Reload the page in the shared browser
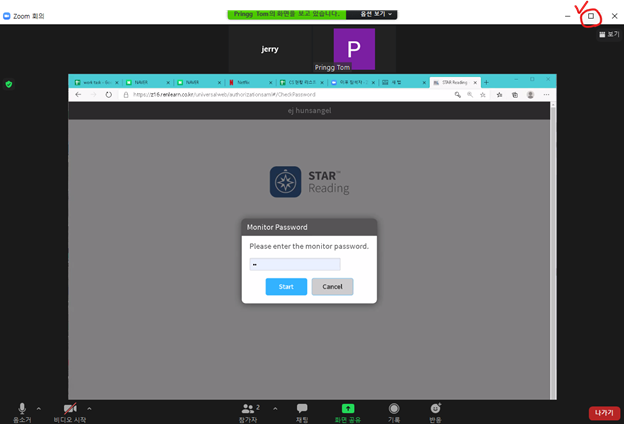Viewport: 624px width, 424px height. pyautogui.click(x=109, y=95)
